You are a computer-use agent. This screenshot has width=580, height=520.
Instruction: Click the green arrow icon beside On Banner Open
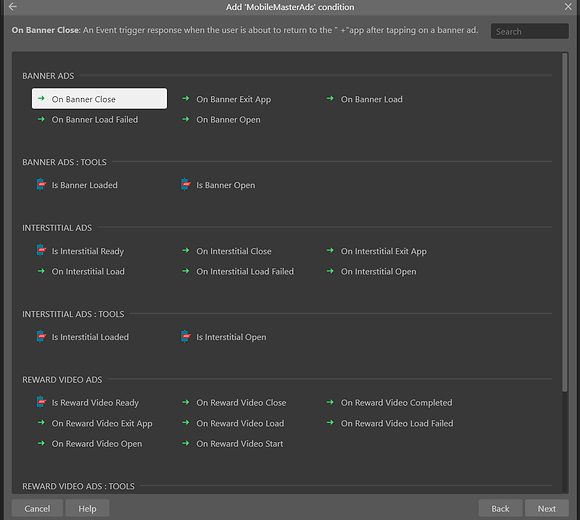186,119
